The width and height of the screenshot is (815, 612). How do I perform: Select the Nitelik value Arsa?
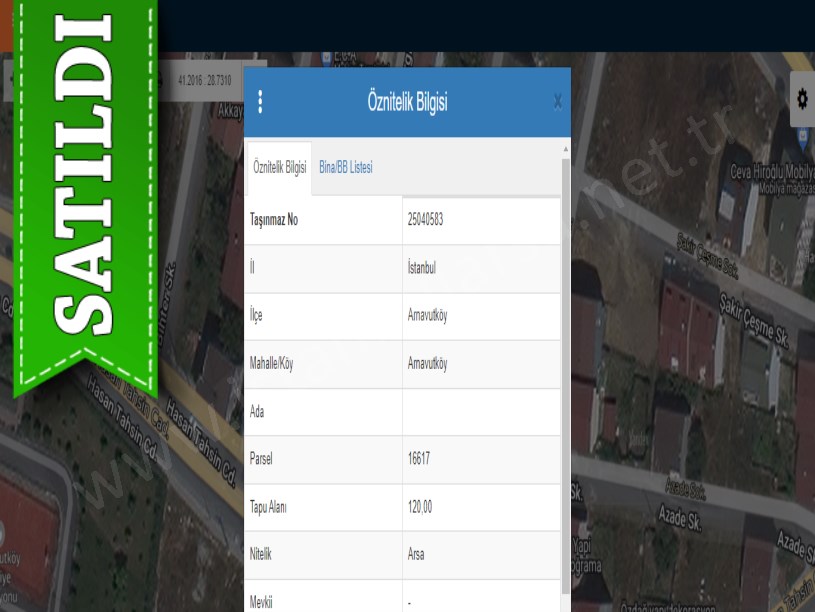tap(417, 556)
